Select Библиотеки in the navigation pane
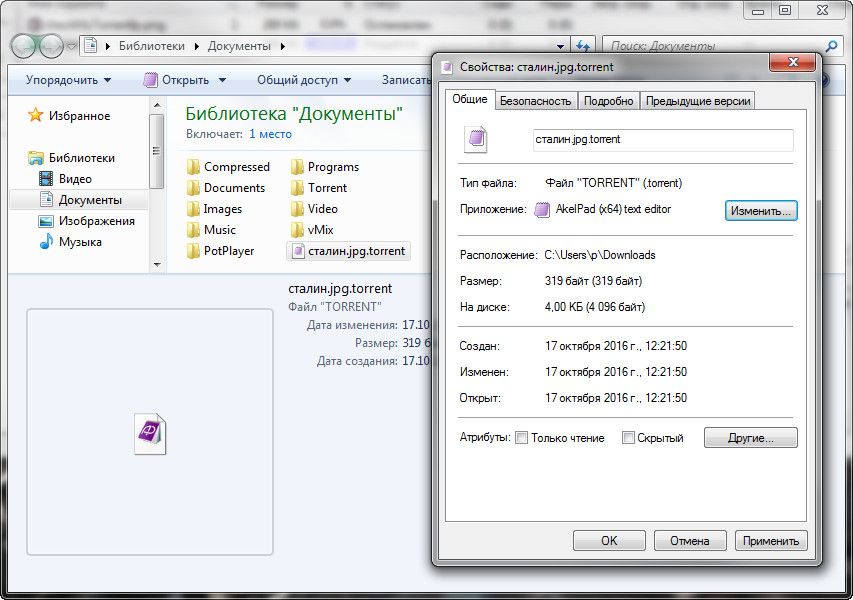Screen dimensions: 853x600 82,158
